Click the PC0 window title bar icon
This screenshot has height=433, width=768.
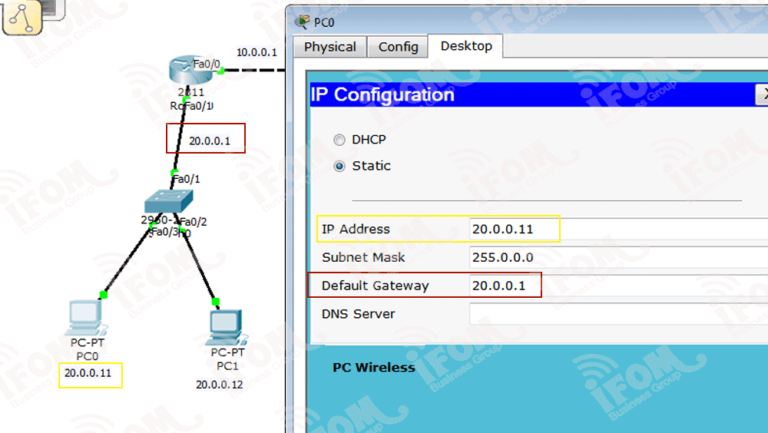tap(301, 21)
